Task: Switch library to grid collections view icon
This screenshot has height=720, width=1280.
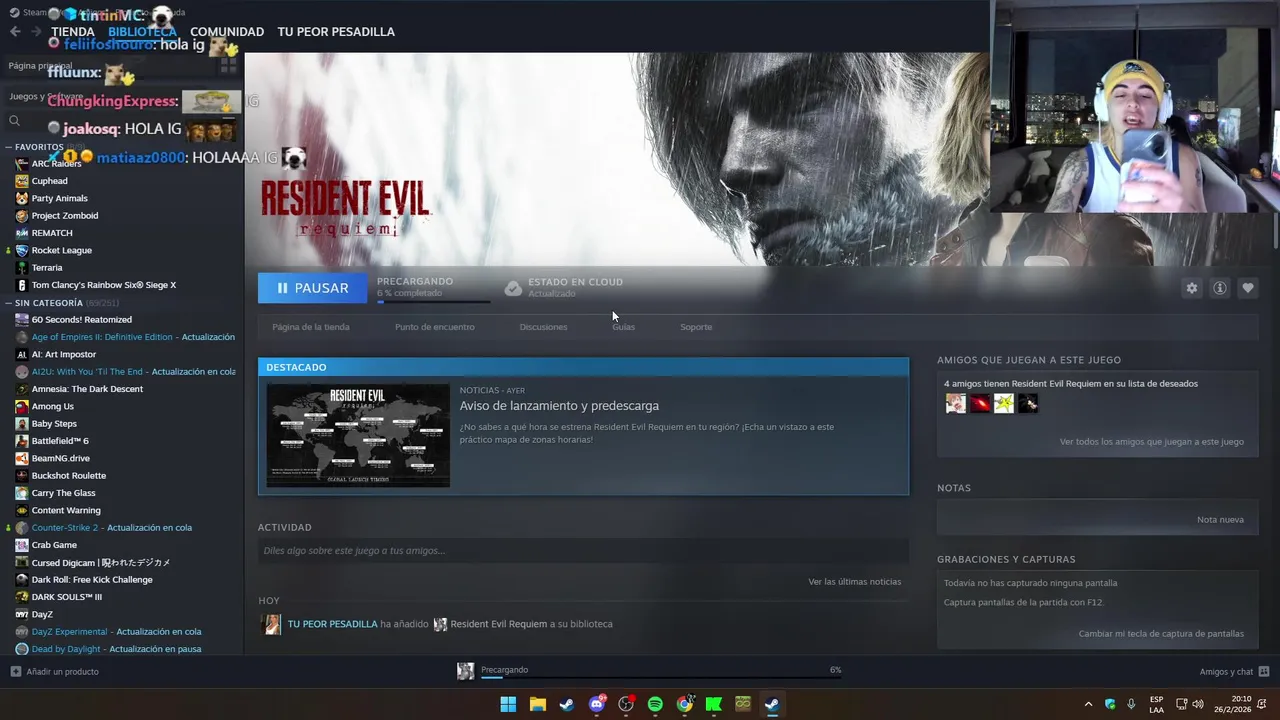Action: tap(229, 66)
